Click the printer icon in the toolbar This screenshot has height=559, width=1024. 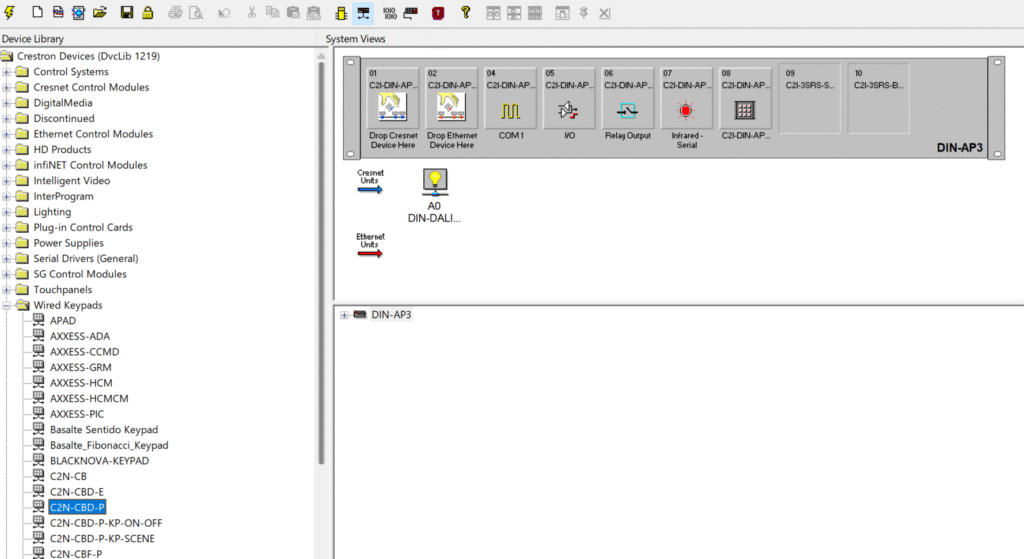[x=175, y=12]
